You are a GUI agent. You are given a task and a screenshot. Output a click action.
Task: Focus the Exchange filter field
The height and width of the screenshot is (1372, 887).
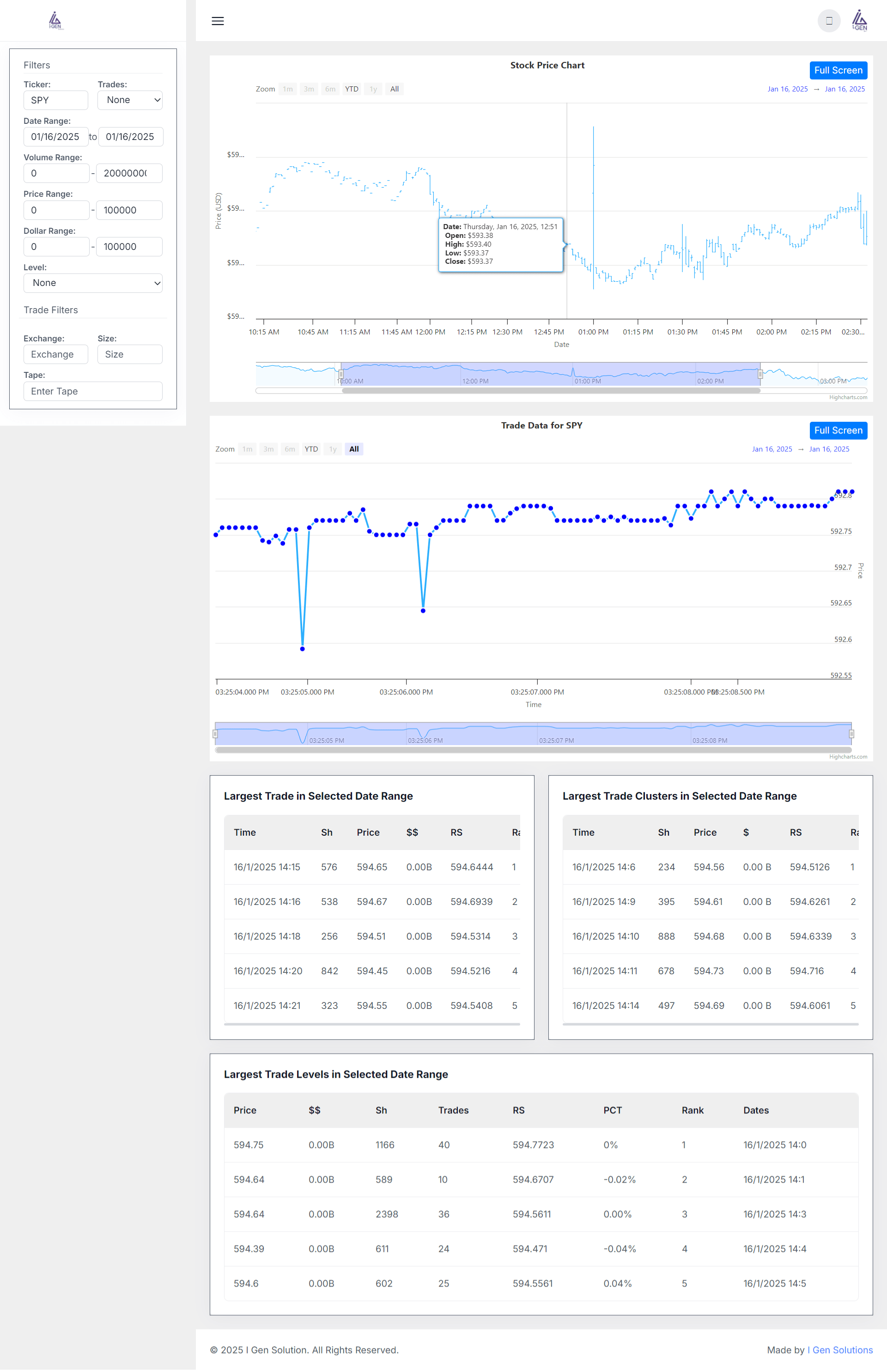click(x=56, y=355)
